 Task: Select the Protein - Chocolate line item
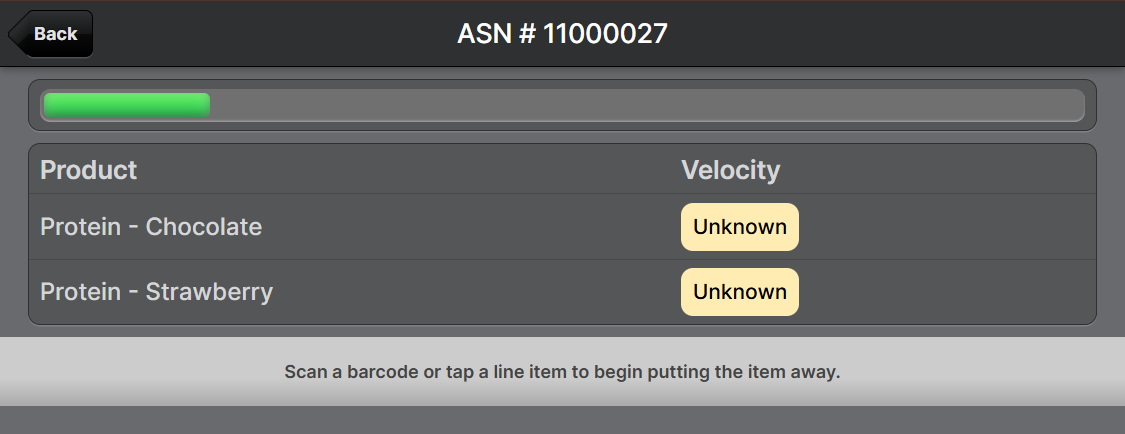150,227
